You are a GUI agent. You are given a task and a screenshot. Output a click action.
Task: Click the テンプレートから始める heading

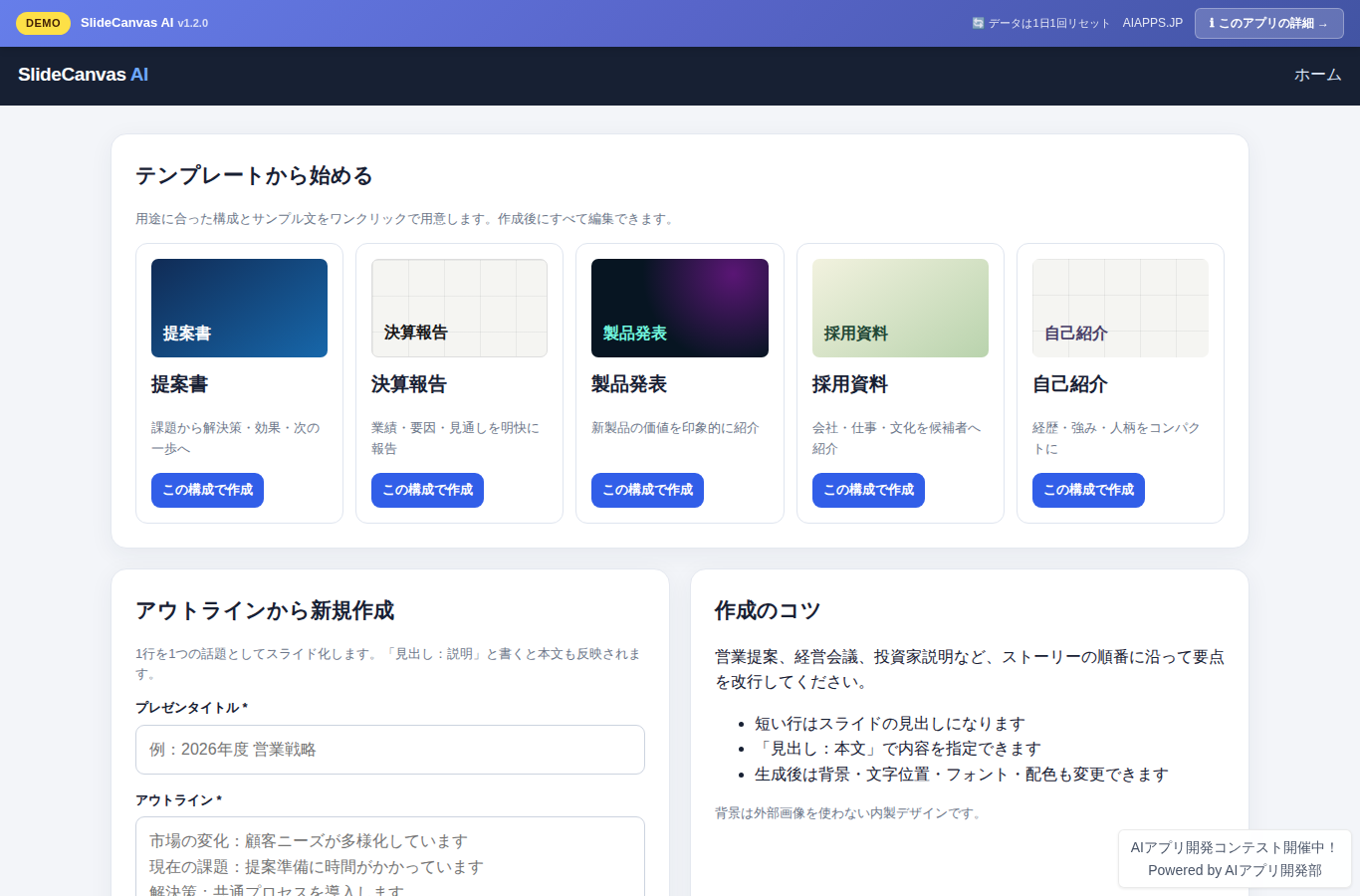(x=254, y=176)
